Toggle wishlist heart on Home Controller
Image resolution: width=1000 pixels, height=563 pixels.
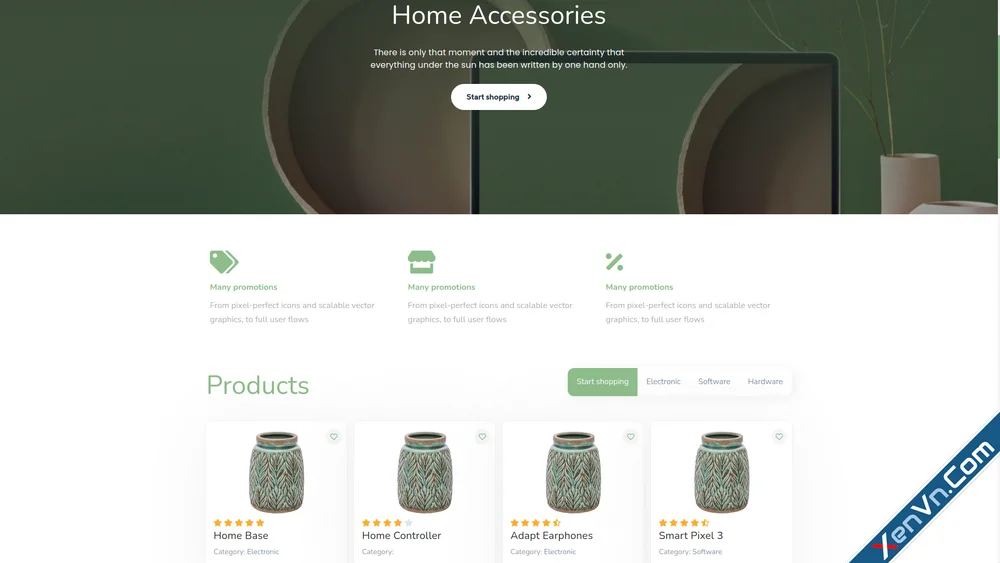pos(482,437)
